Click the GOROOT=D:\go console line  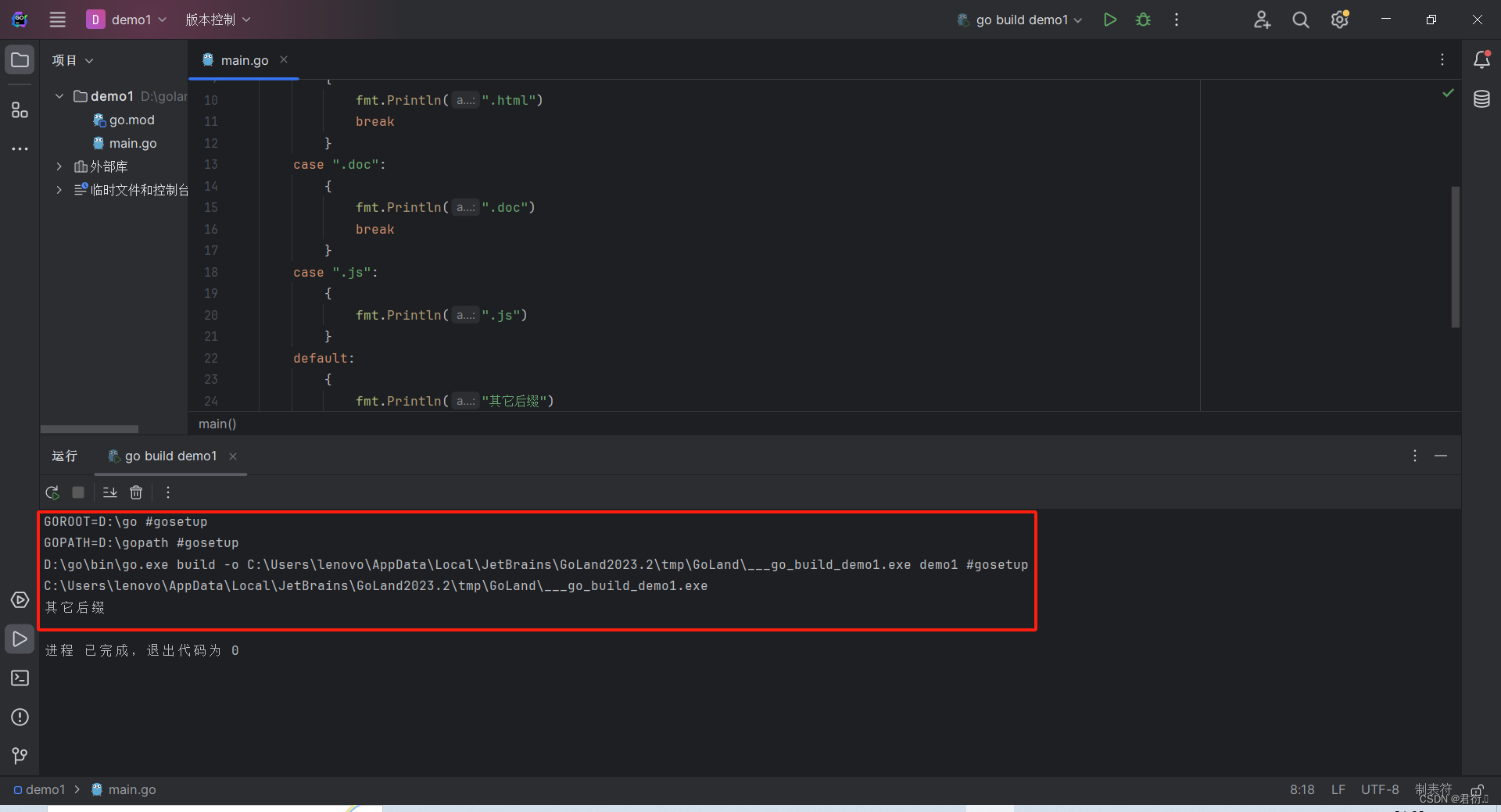(126, 521)
